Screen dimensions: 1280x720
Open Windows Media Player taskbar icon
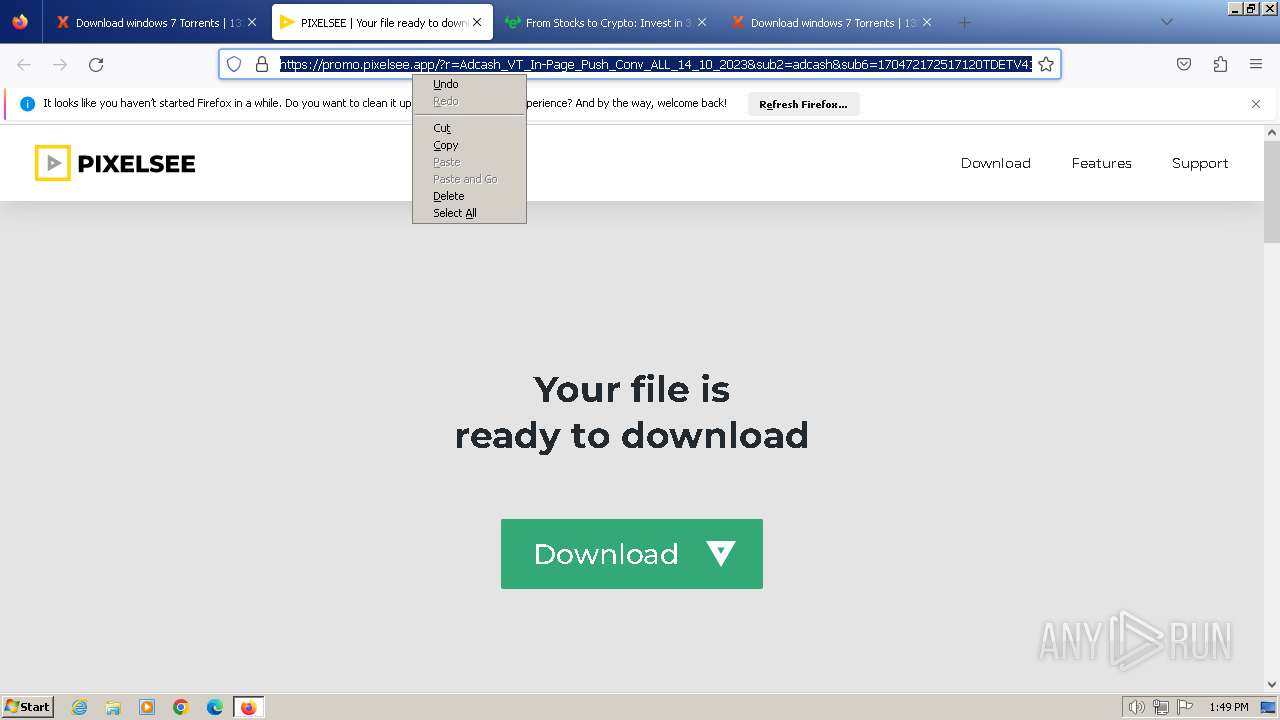coord(147,707)
